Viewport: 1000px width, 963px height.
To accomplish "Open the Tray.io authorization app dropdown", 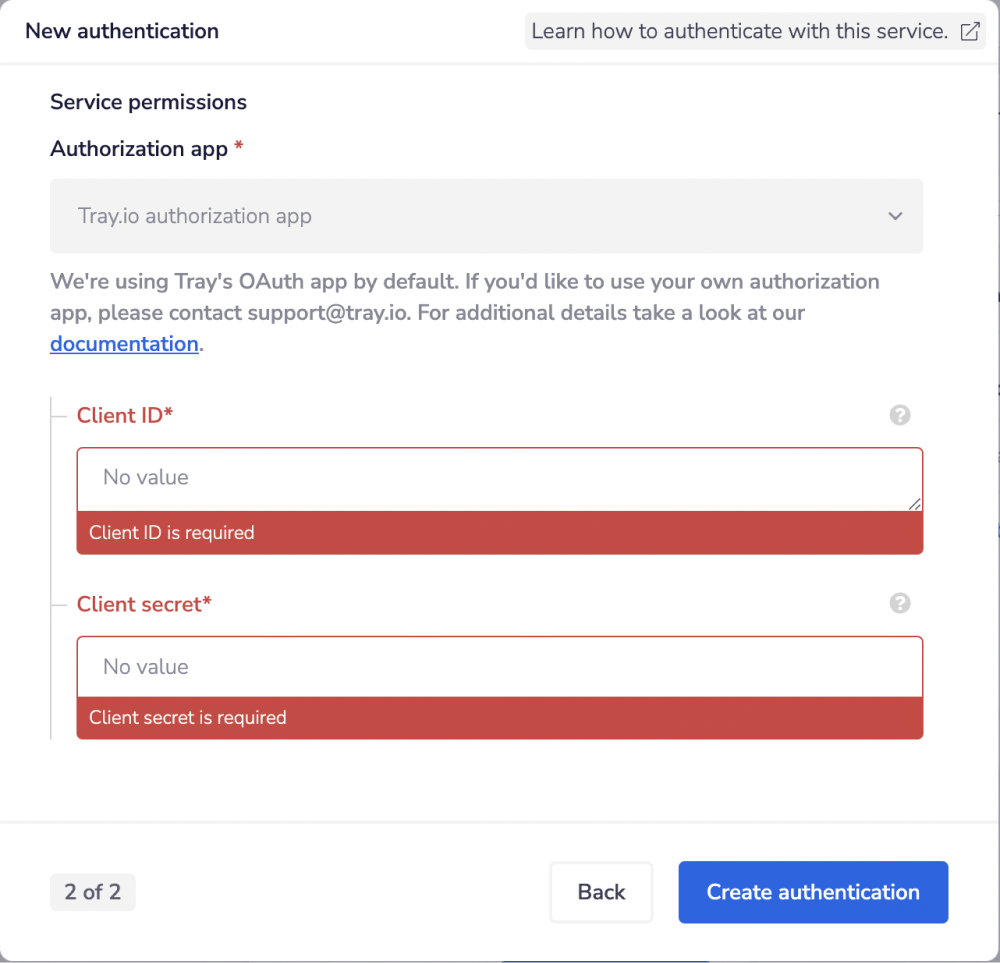I will (486, 216).
